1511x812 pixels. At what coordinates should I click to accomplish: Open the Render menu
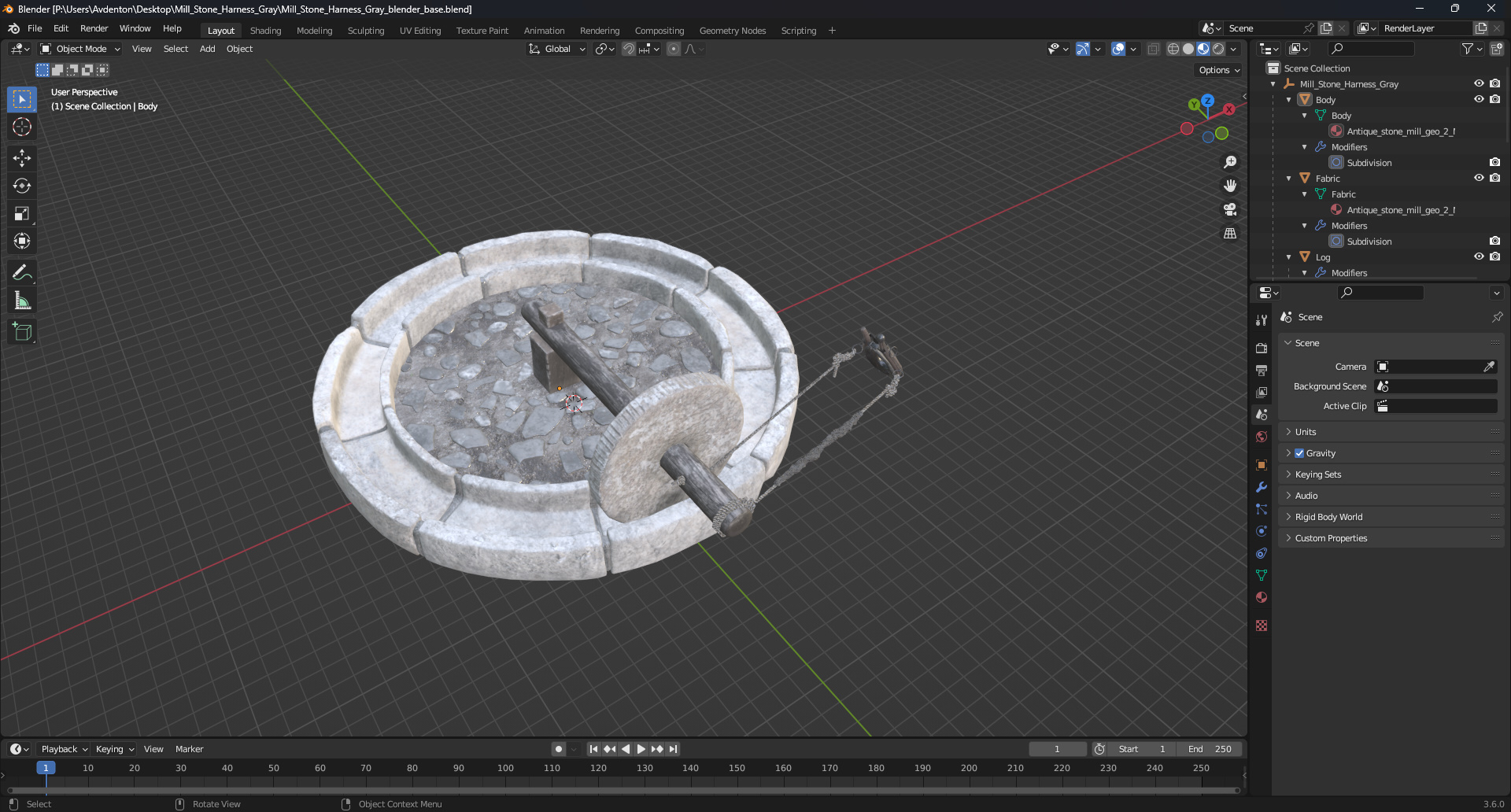point(94,28)
